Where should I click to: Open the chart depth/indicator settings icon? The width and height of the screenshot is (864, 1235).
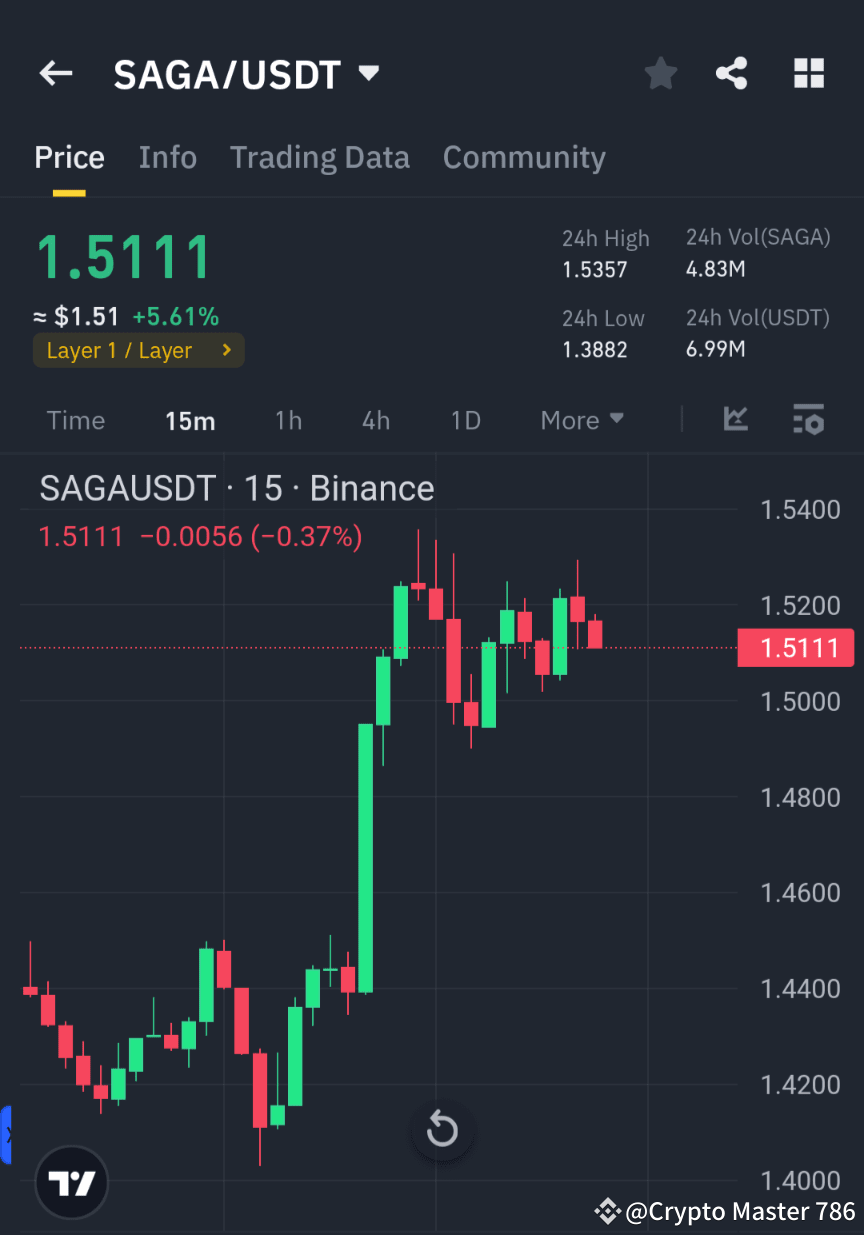coord(809,420)
